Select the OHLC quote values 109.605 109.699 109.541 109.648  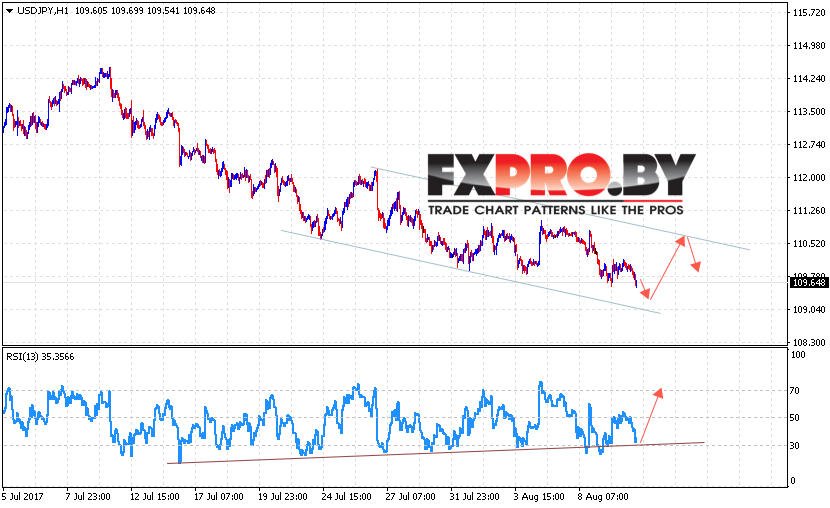tap(145, 11)
